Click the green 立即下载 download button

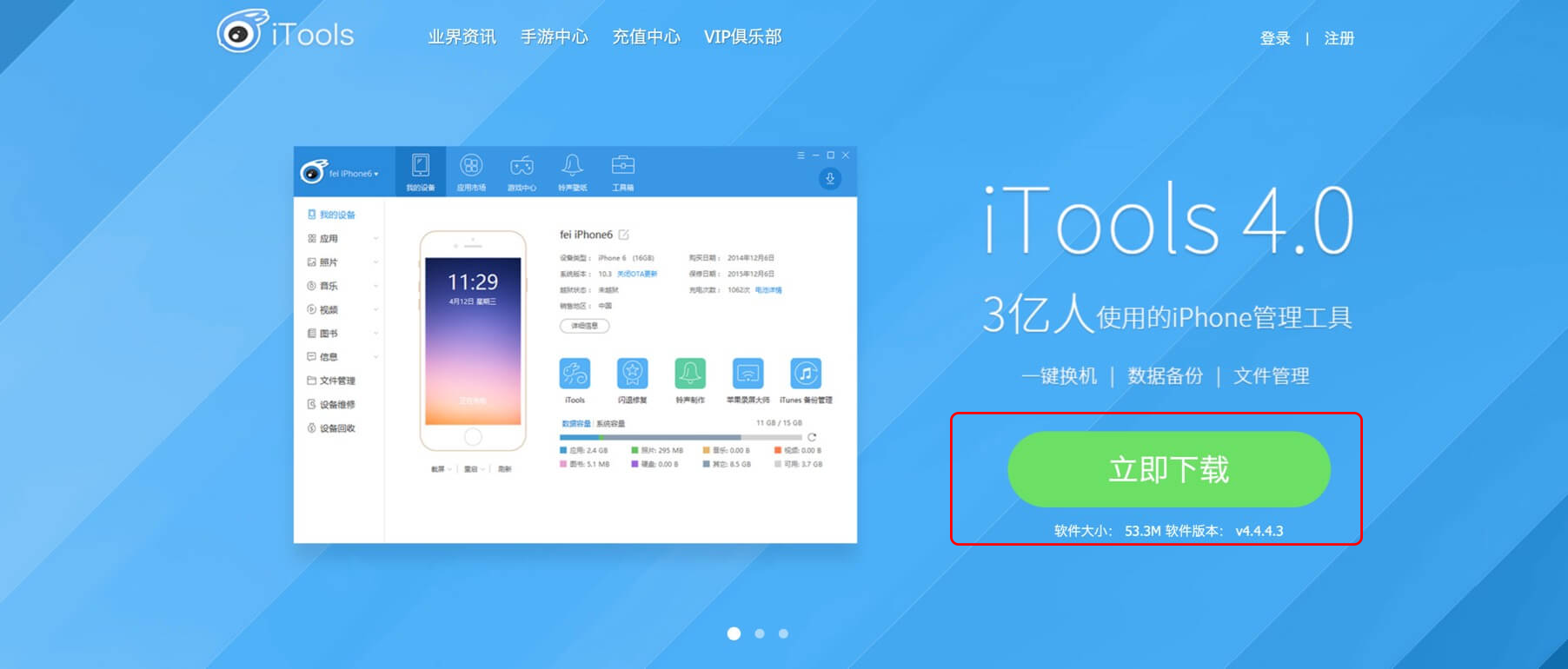tap(1169, 469)
